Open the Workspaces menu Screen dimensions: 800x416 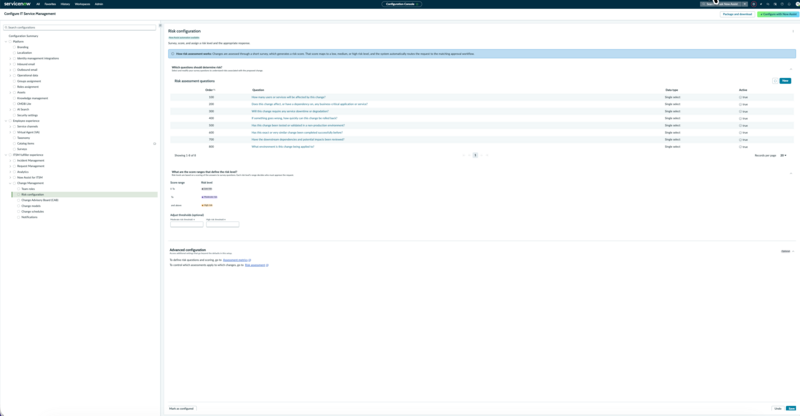82,4
